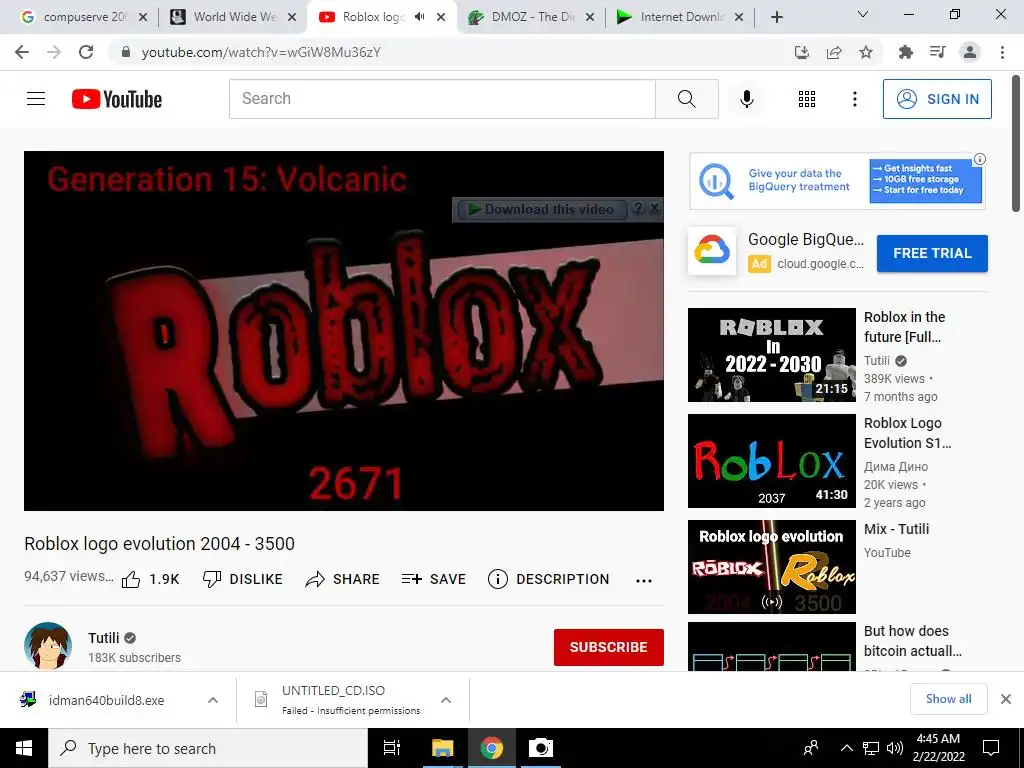Go to the YouTube home logo
This screenshot has height=768, width=1024.
click(117, 99)
